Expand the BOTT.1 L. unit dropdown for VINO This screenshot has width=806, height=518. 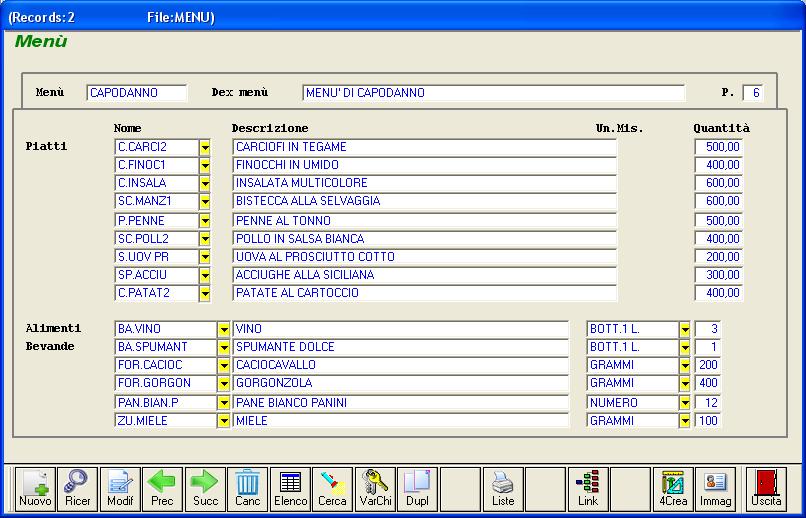coord(685,329)
